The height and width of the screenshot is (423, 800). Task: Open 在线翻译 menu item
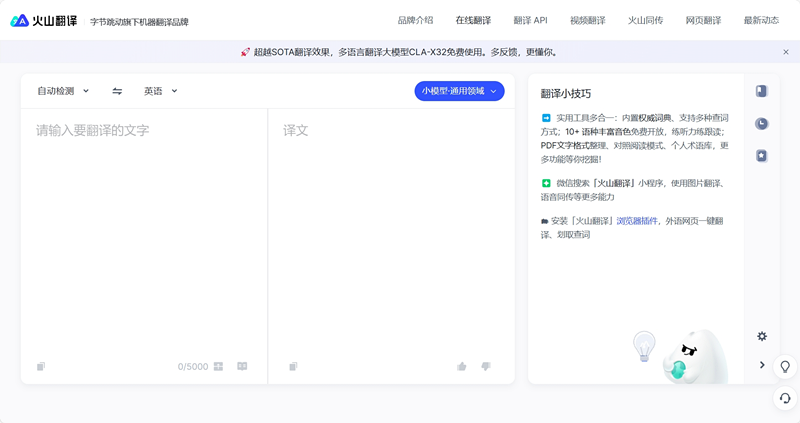pyautogui.click(x=473, y=20)
